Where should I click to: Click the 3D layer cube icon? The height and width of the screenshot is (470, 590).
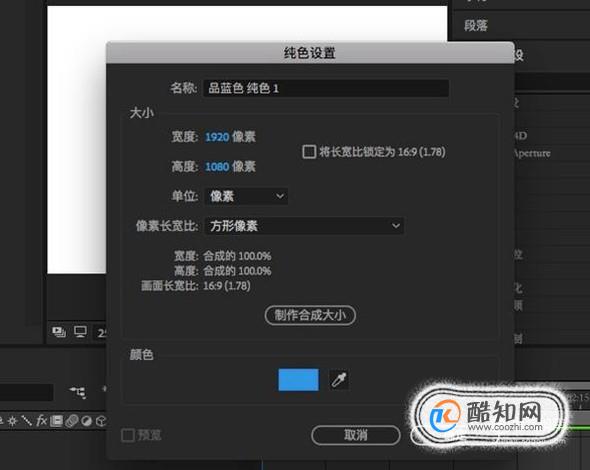click(x=101, y=421)
